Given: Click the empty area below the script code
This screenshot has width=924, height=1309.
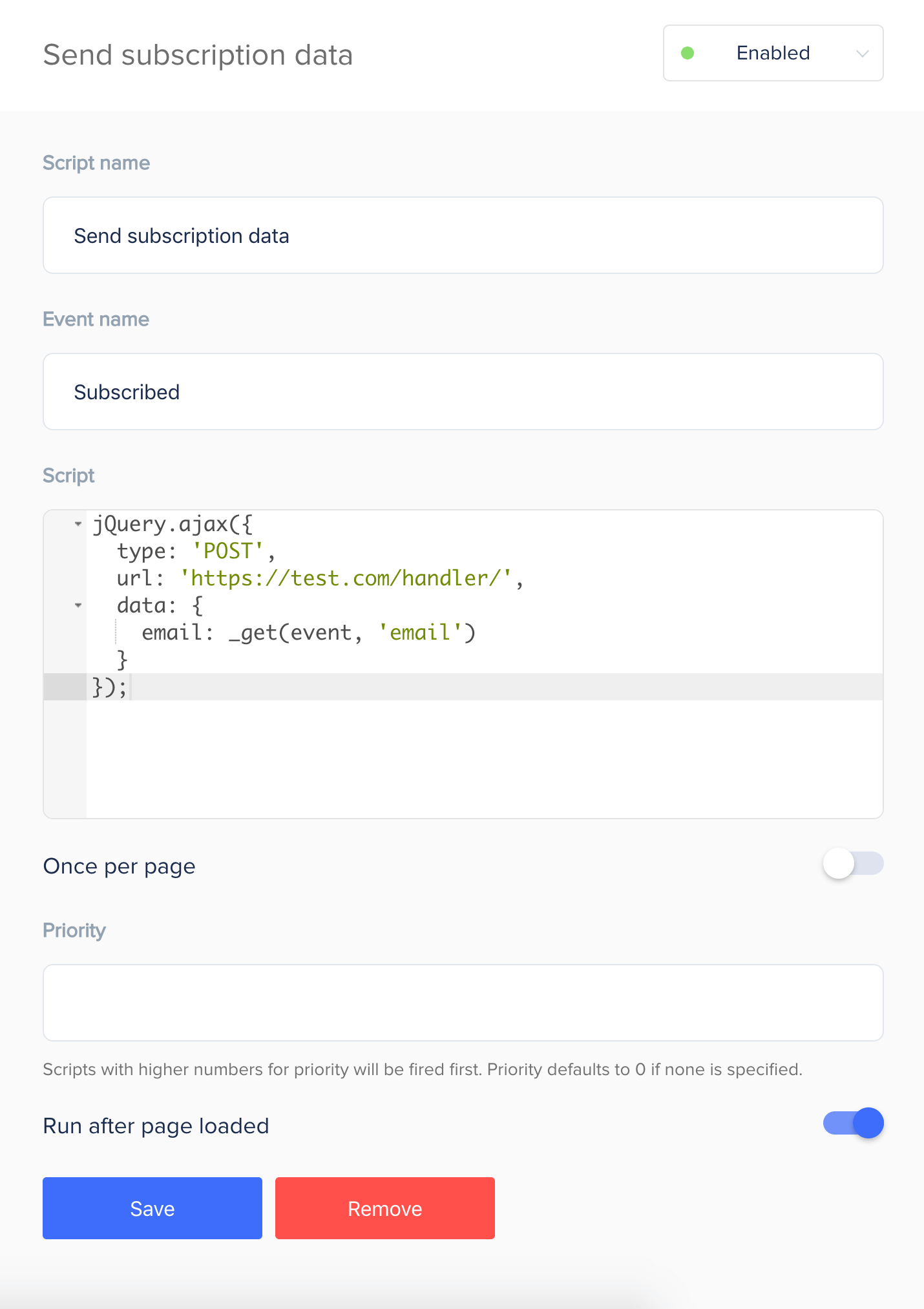Looking at the screenshot, I should coord(485,759).
